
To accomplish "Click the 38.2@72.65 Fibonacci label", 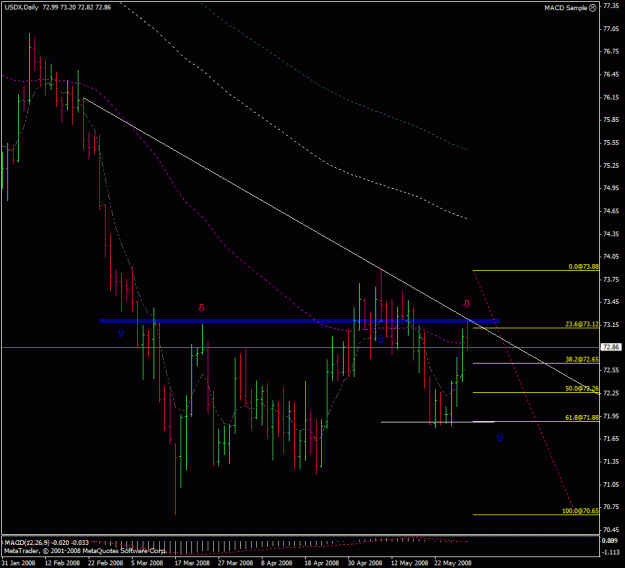I will coord(582,359).
